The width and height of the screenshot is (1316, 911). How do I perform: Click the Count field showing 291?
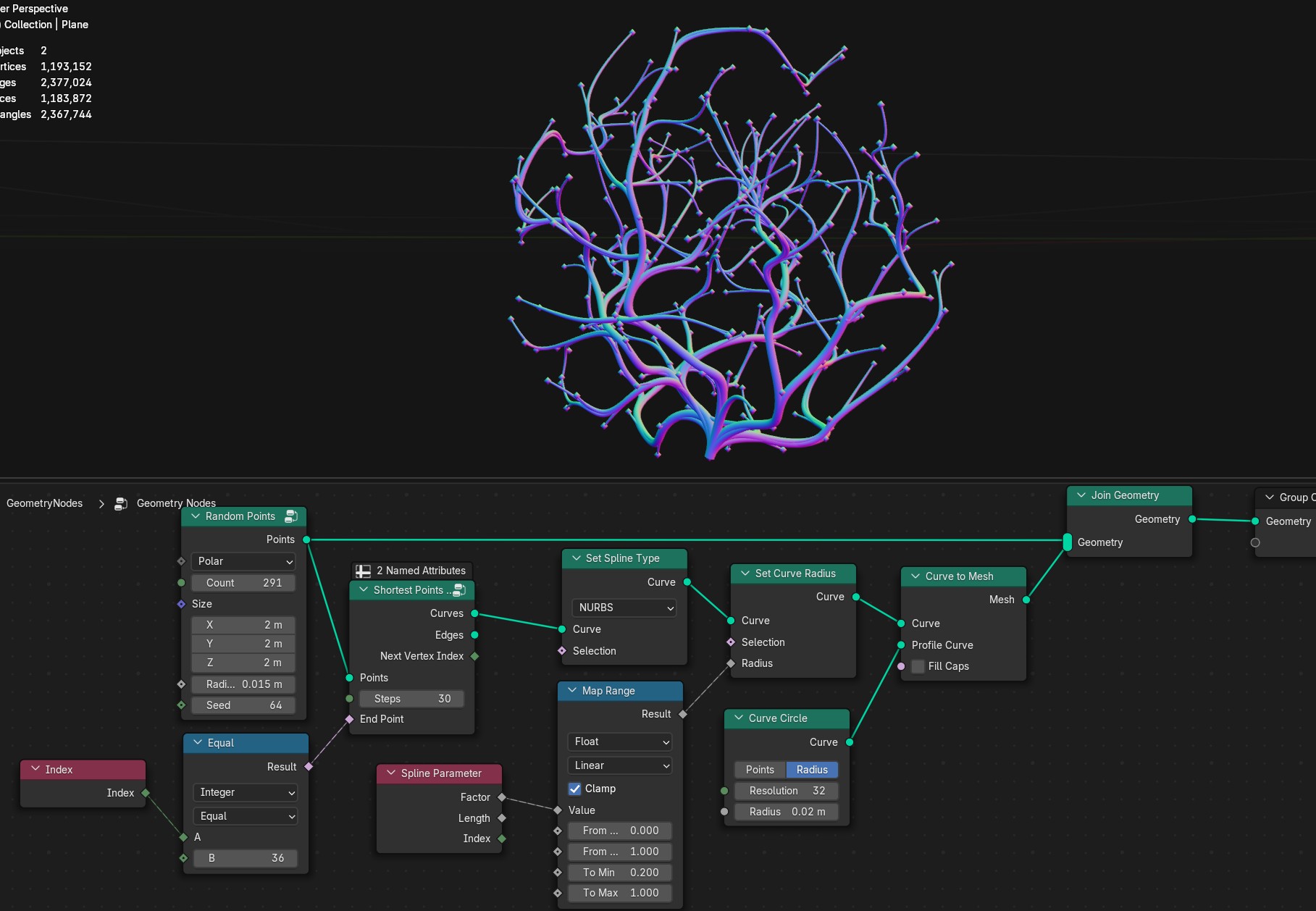click(x=243, y=583)
